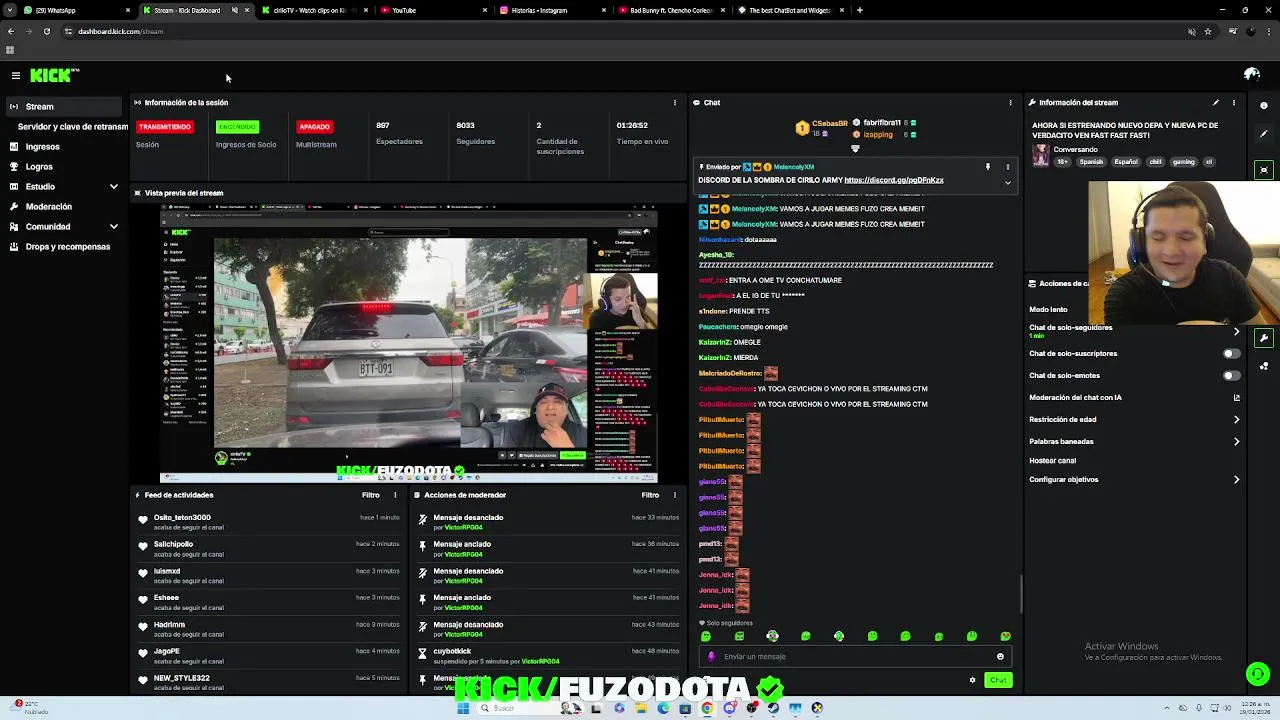The image size is (1280, 720).
Task: Open moderator actions three-dot menu
Action: pos(675,495)
